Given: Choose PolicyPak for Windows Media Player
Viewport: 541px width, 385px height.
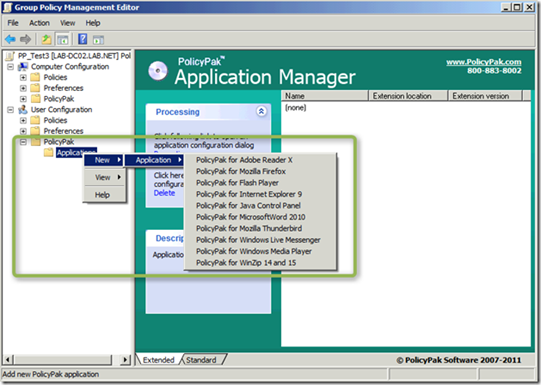Looking at the screenshot, I should coord(260,251).
